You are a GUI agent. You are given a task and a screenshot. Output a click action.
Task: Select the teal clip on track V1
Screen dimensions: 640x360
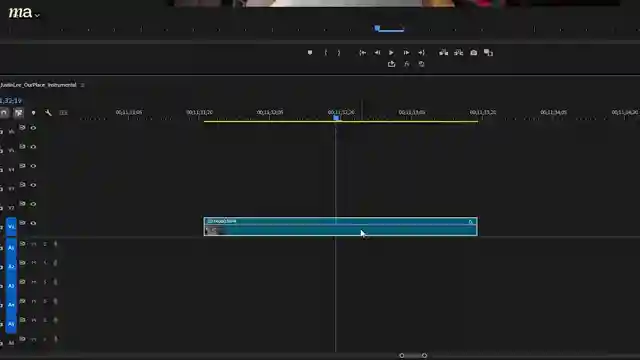340,227
